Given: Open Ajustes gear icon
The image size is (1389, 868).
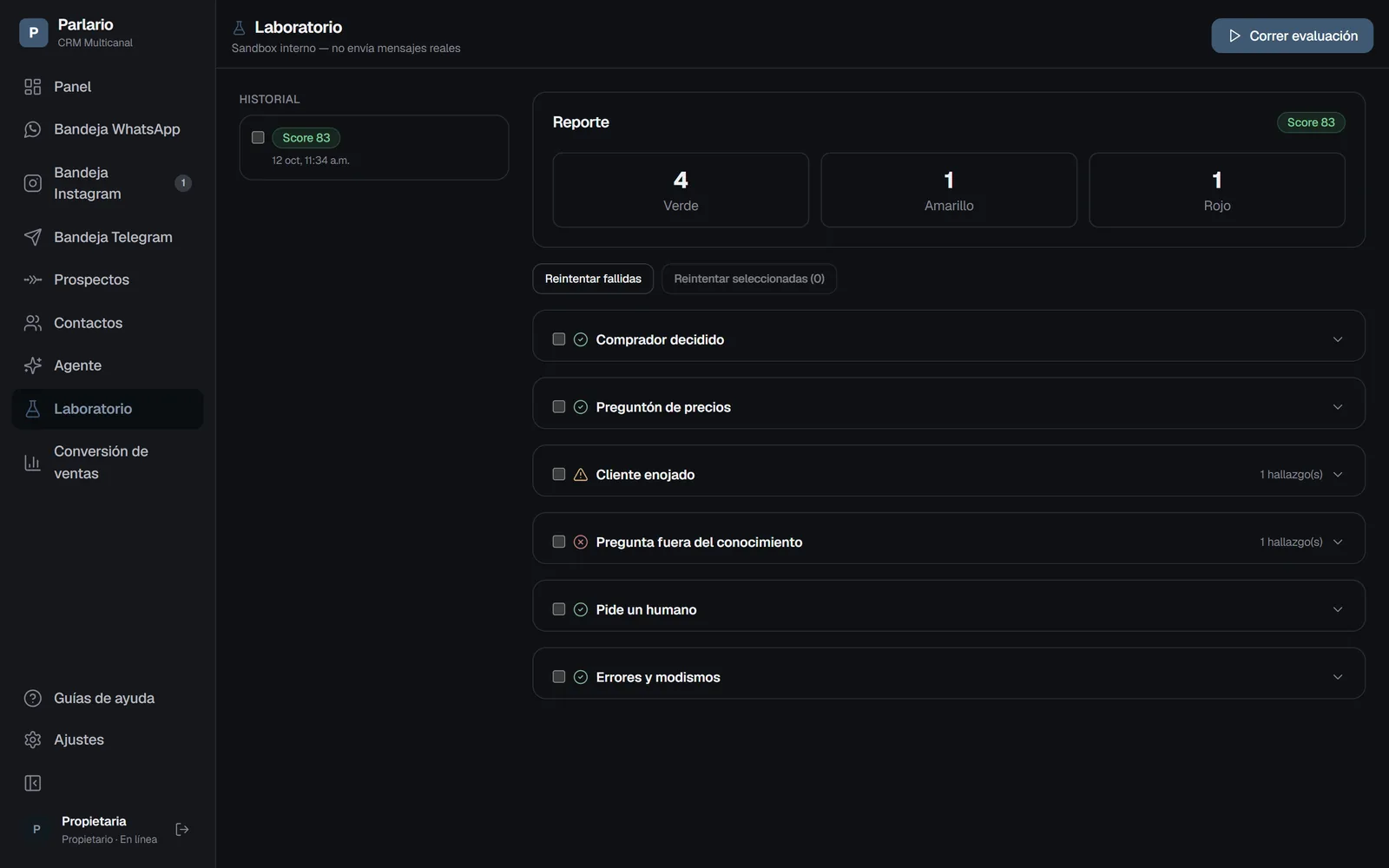Looking at the screenshot, I should coord(33,740).
